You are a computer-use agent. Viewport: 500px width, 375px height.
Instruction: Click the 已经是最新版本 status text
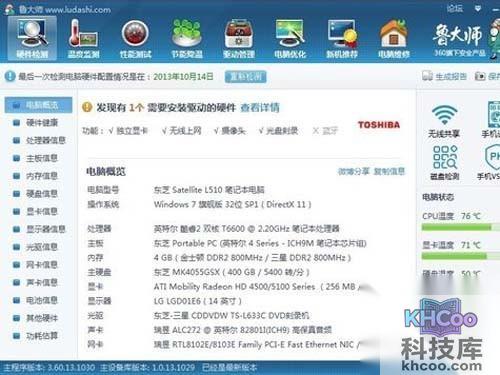230,368
